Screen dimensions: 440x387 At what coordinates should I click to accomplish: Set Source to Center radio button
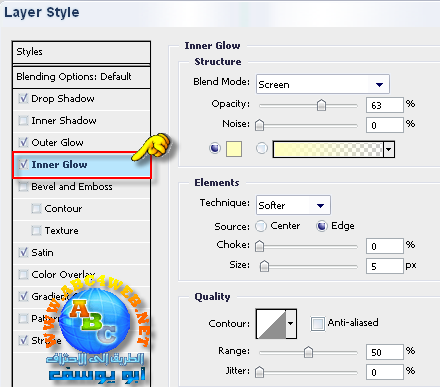(x=261, y=226)
